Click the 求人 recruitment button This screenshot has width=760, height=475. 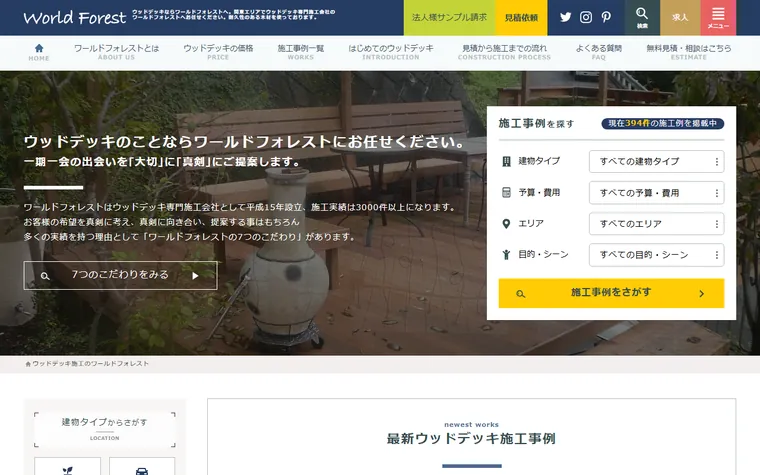[680, 17]
